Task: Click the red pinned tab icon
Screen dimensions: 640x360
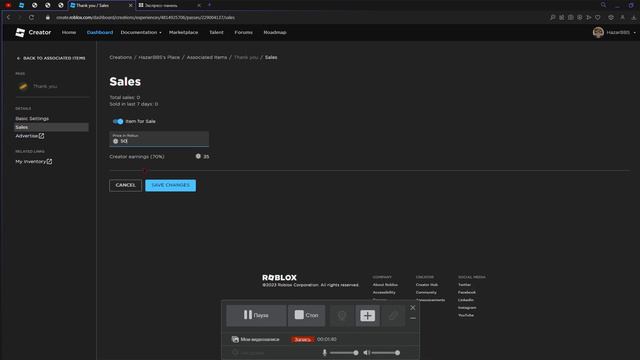Action: (8, 5)
